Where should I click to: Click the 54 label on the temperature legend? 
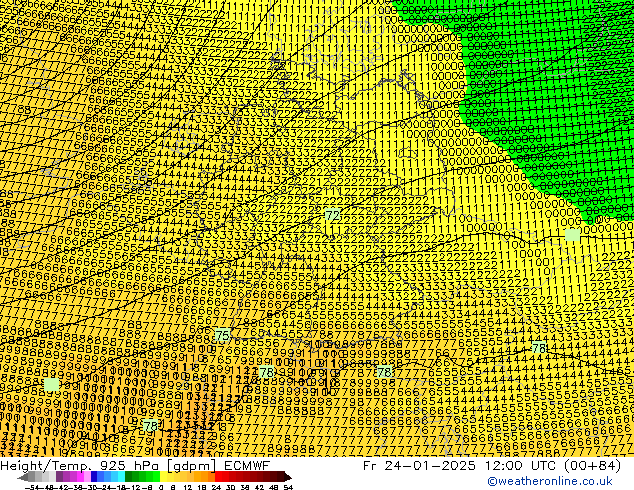coord(288,487)
